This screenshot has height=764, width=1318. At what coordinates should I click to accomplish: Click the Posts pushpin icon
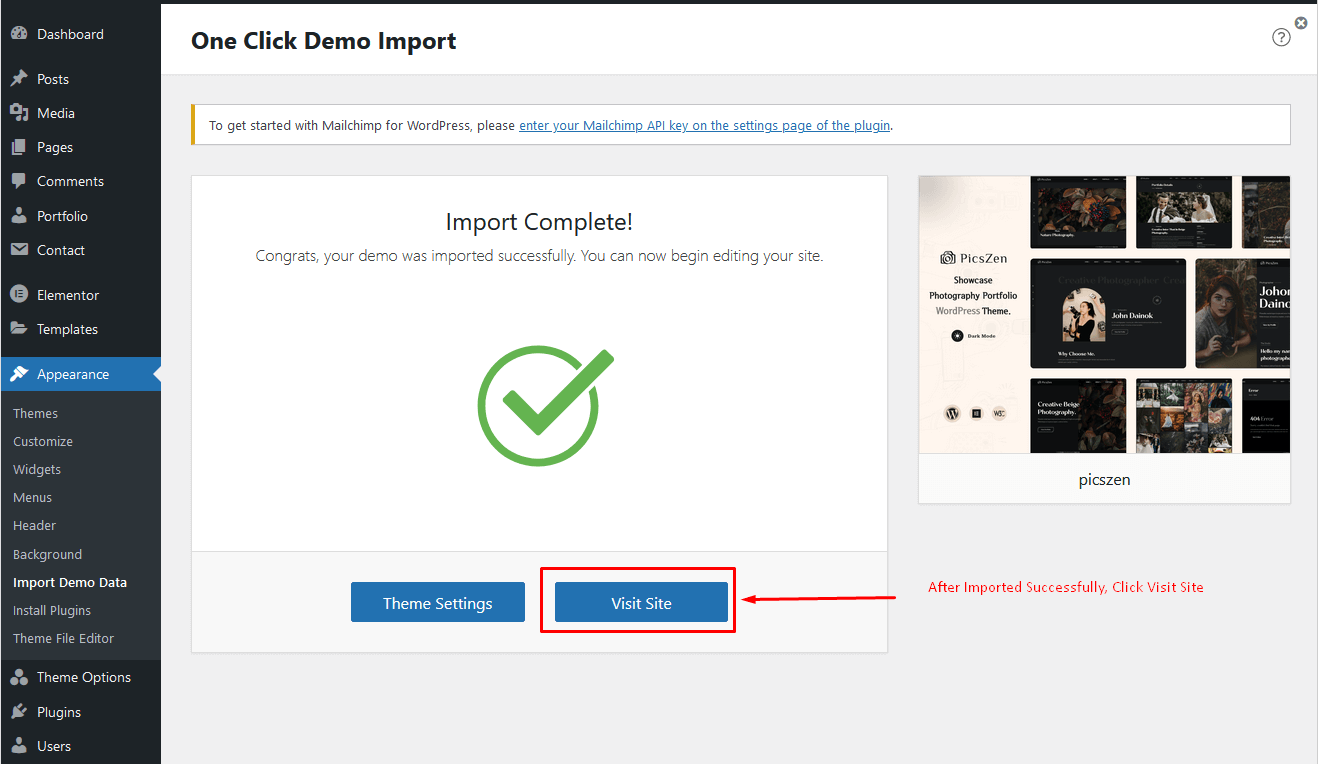pyautogui.click(x=19, y=79)
